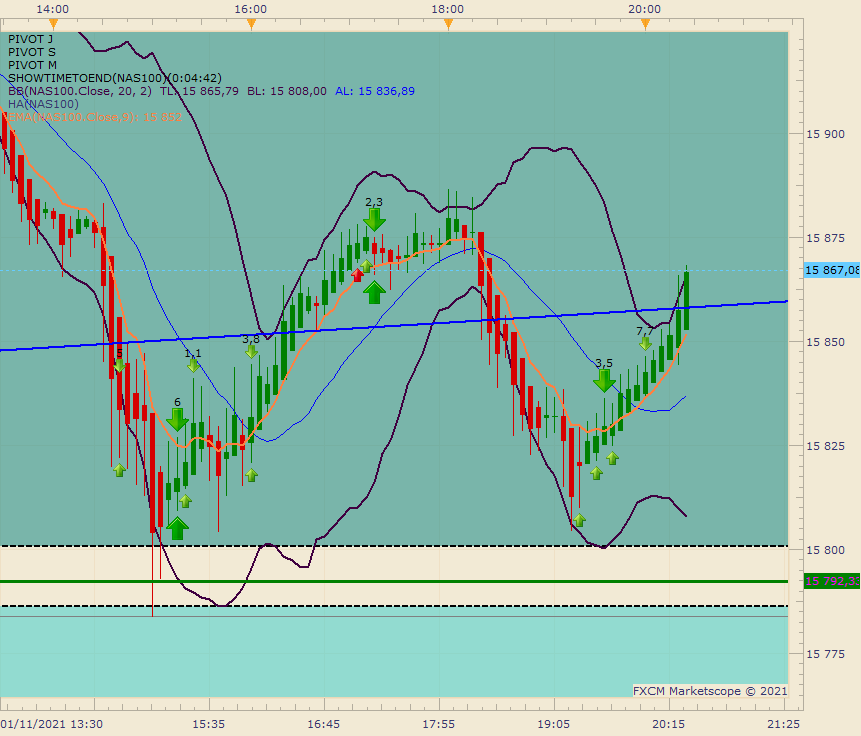
Task: Click the small down arrow labeled 5
Action: [120, 365]
